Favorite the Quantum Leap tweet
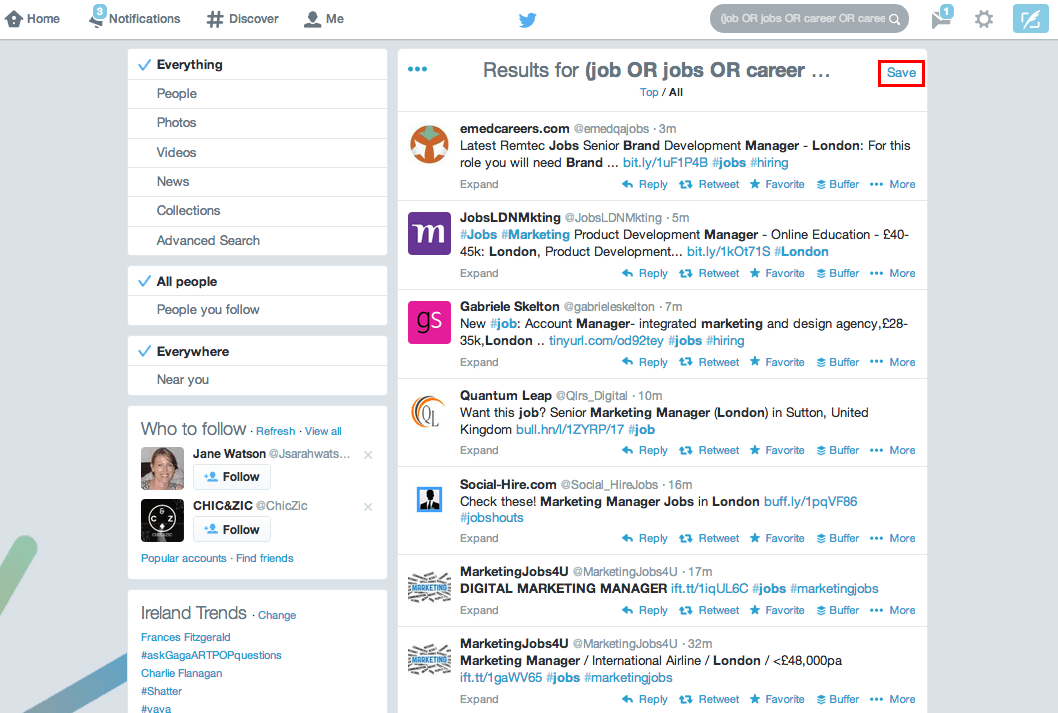 777,450
